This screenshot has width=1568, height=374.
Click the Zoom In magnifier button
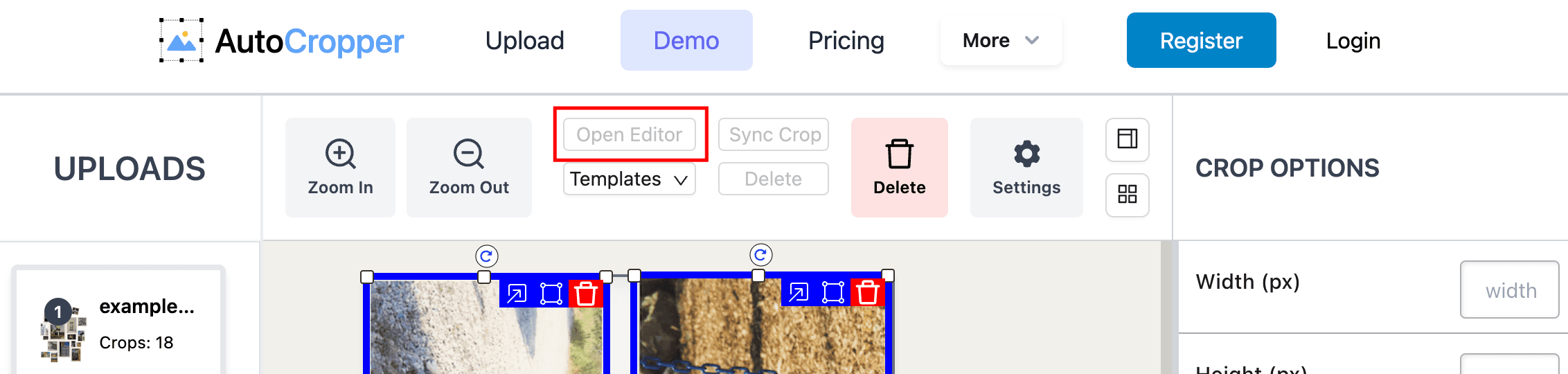click(x=340, y=168)
